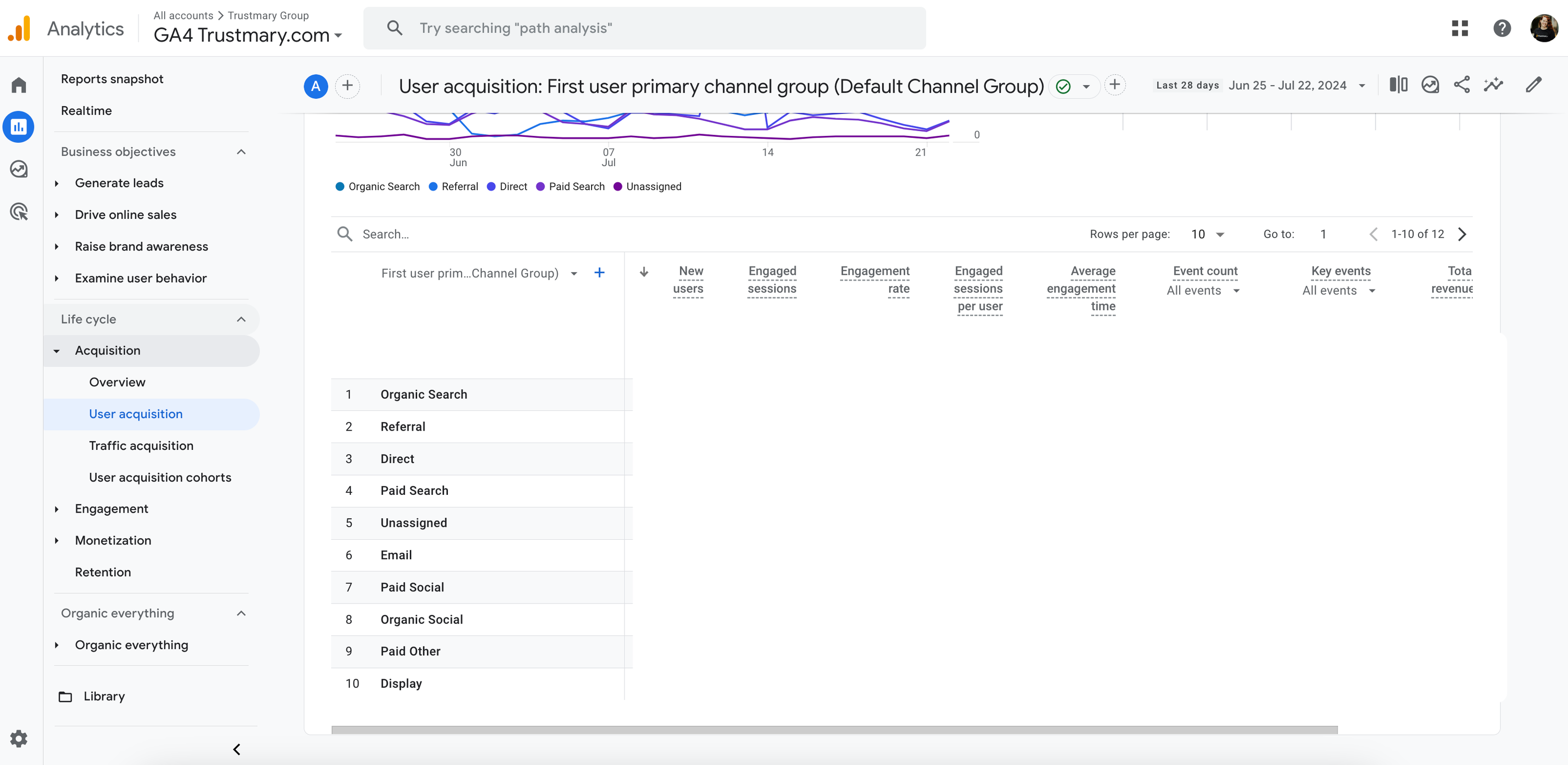Viewport: 1568px width, 765px height.
Task: Toggle the Edit comparisons icon
Action: (1398, 85)
